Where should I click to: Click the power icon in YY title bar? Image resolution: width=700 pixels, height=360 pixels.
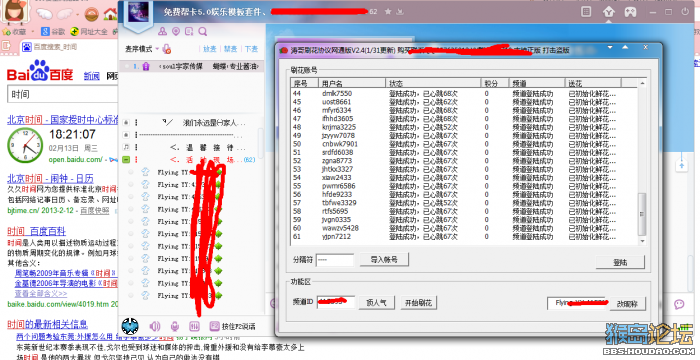pos(685,12)
